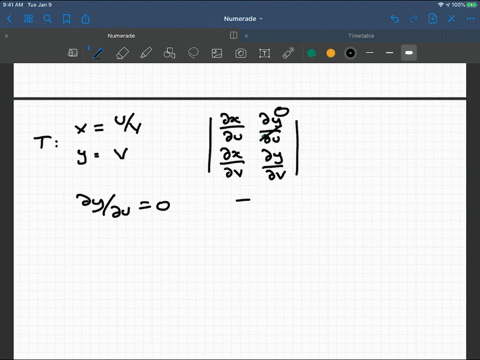Choose the orange pen color
Screen dimensions: 480x360
tap(331, 53)
